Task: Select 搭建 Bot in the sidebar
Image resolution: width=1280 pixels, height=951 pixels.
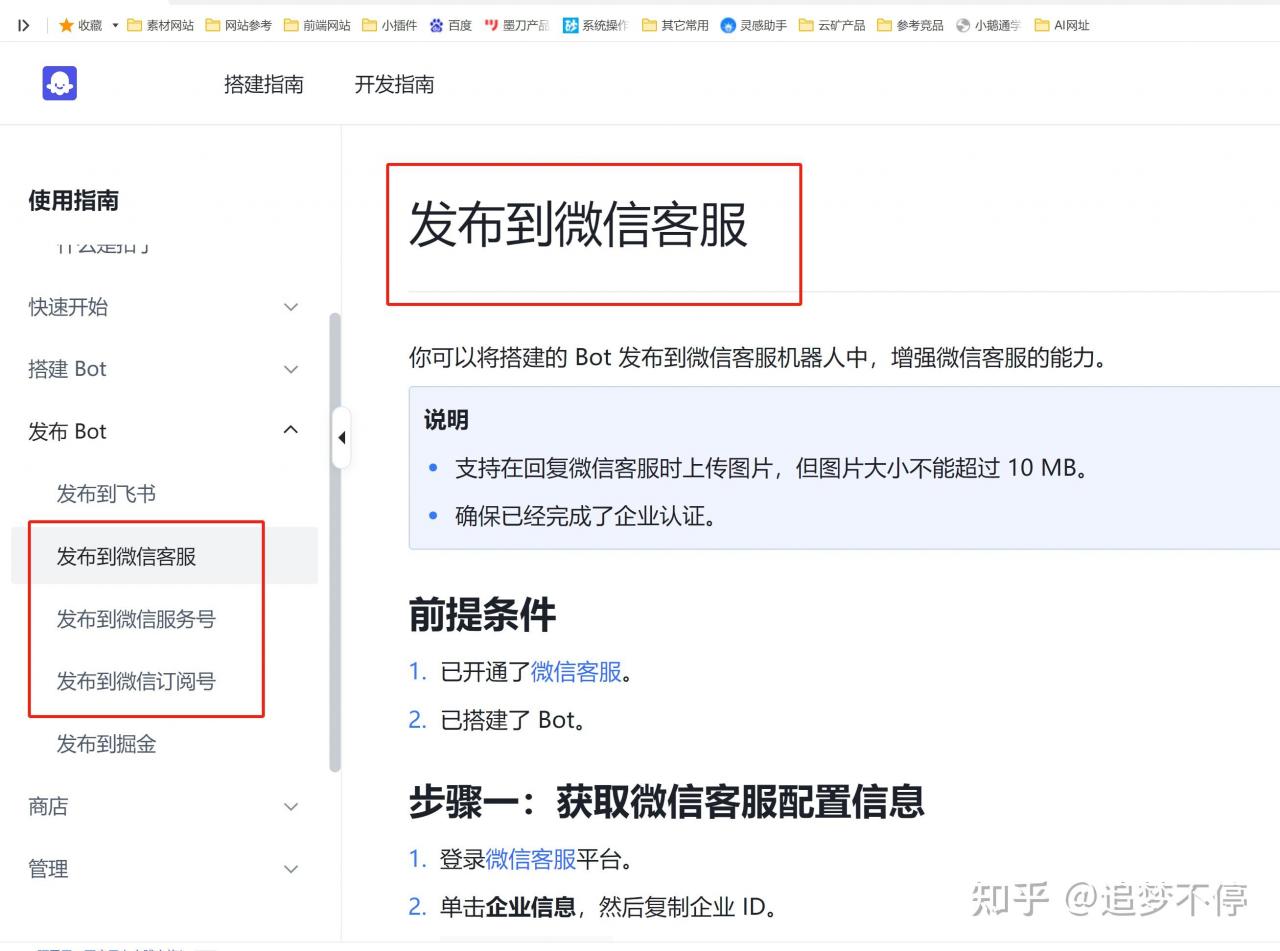Action: [x=67, y=369]
